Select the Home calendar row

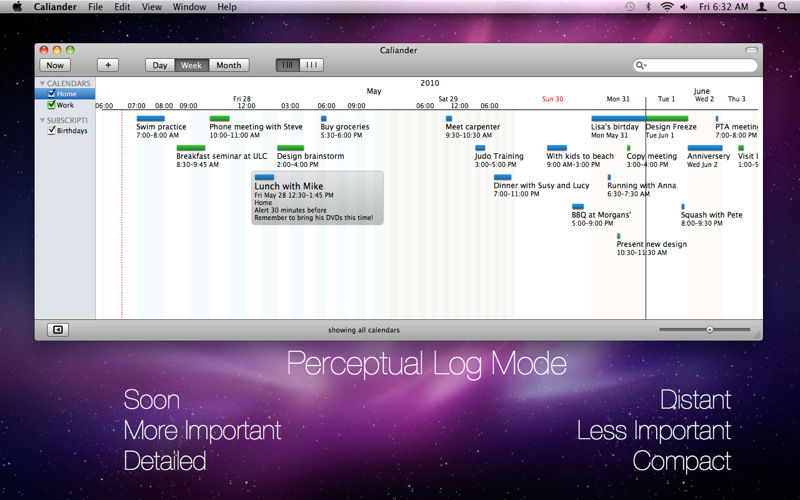(x=65, y=93)
